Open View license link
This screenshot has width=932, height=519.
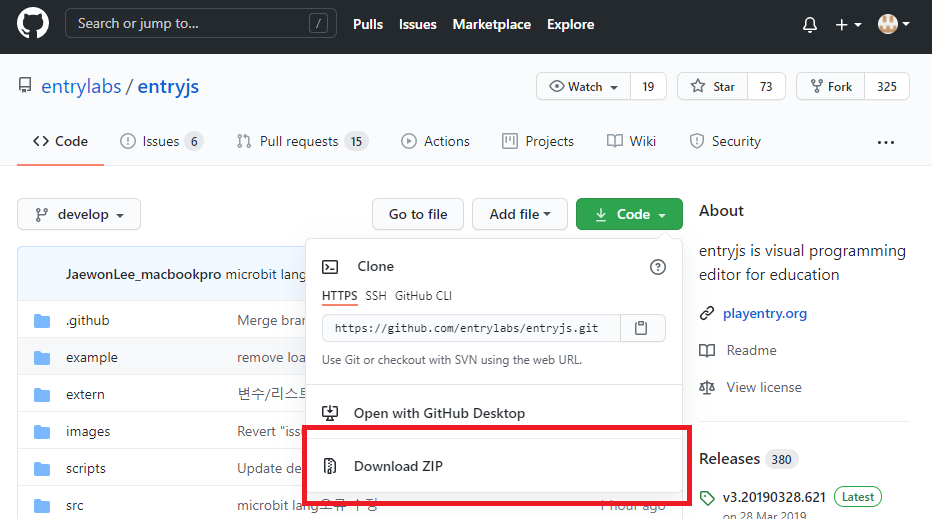[x=764, y=387]
